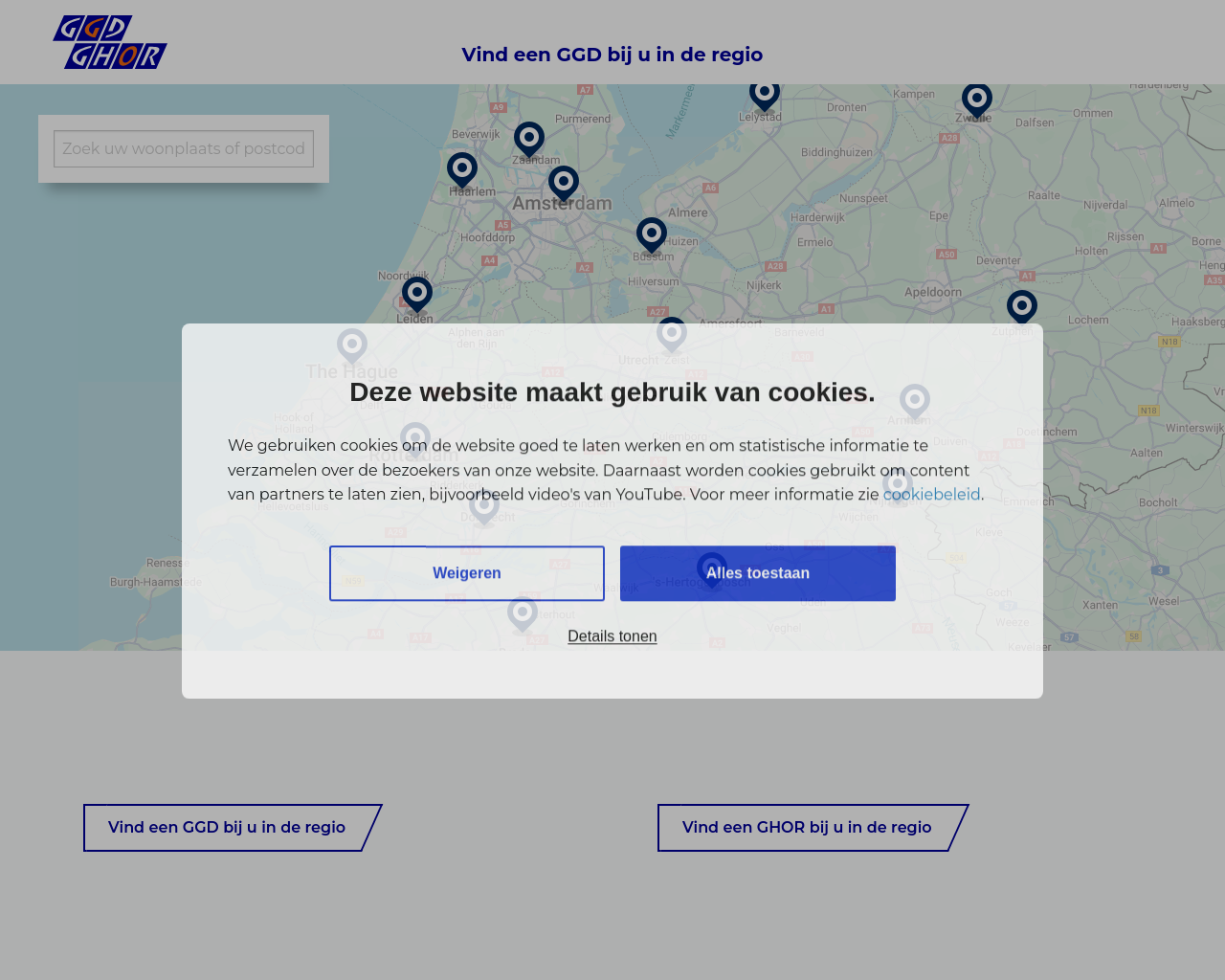This screenshot has height=980, width=1225.
Task: Click the map pin at Amsterdam
Action: (x=564, y=184)
